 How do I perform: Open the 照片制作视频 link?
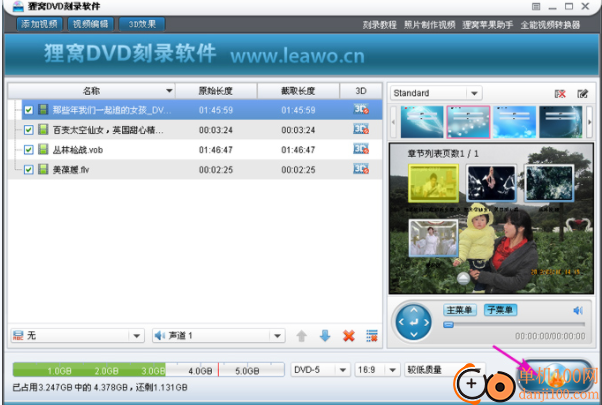point(429,25)
